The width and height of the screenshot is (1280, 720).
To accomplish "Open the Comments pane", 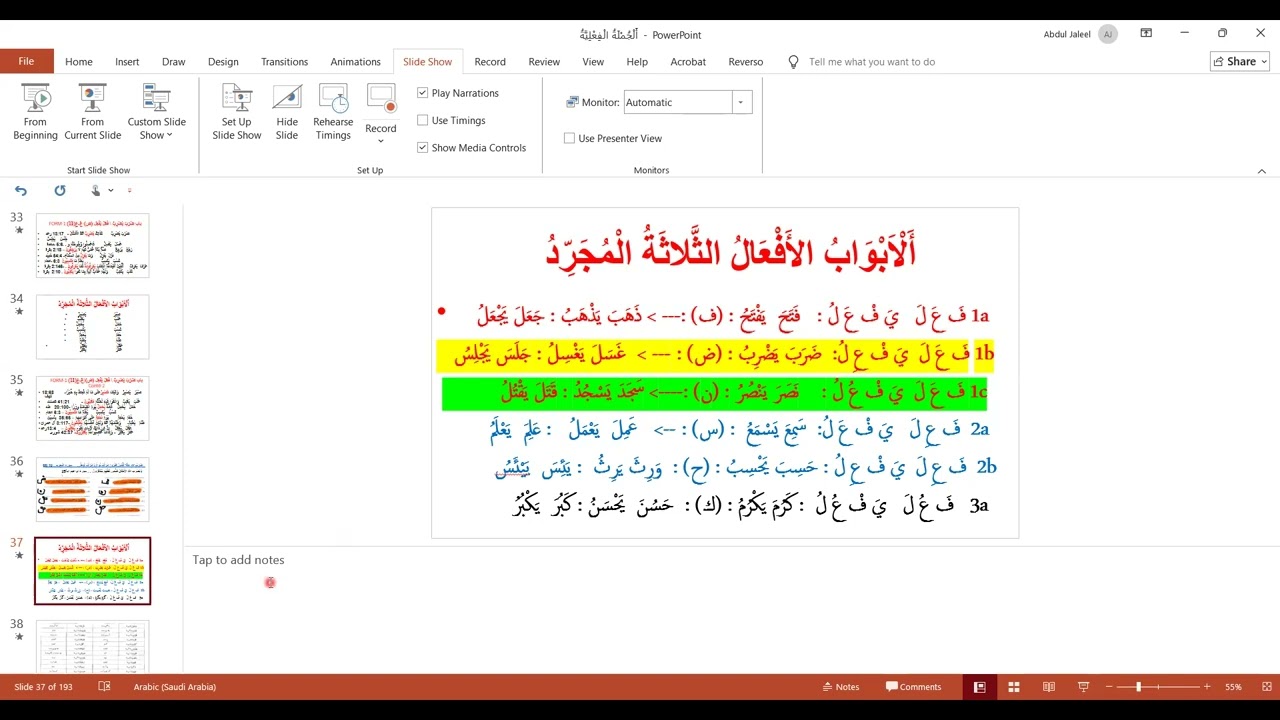I will click(x=913, y=687).
